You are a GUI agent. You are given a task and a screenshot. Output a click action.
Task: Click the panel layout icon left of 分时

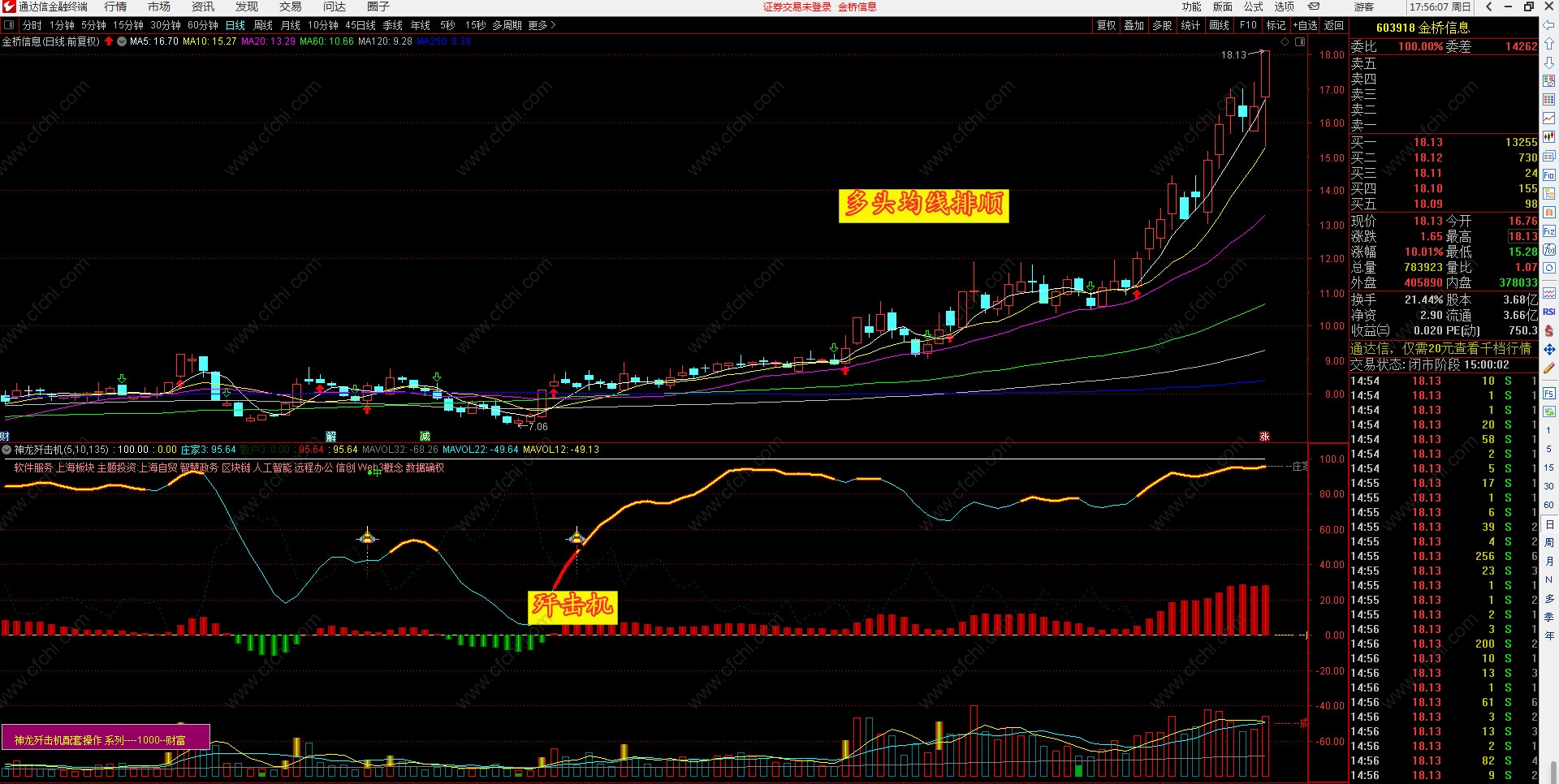click(9, 25)
